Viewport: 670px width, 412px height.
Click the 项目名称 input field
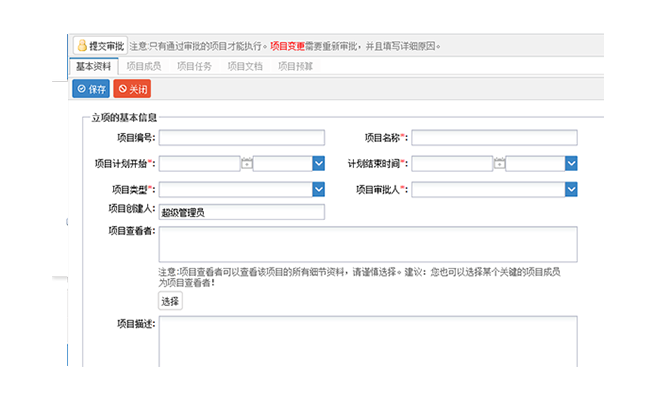pos(494,138)
